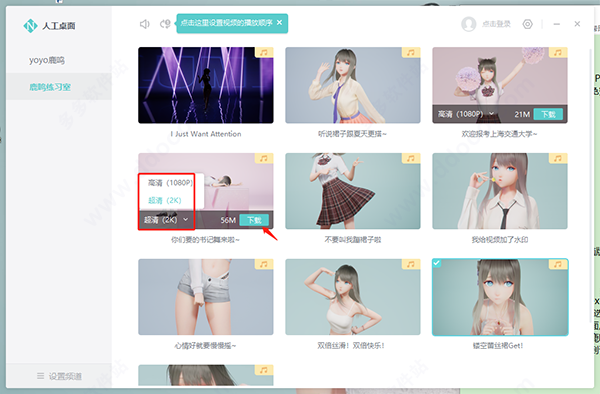Viewport: 600px width, 394px height.
Task: Download the 21M 欢迎报考上海交通大学 video
Action: 548,114
